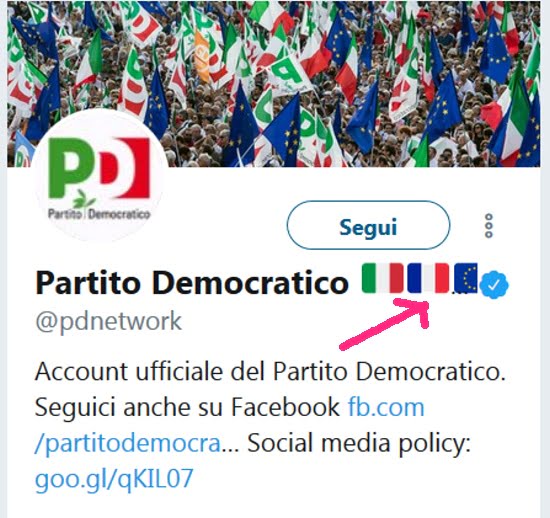The height and width of the screenshot is (518, 550).
Task: Click the French flag emoji in name
Action: [x=428, y=278]
